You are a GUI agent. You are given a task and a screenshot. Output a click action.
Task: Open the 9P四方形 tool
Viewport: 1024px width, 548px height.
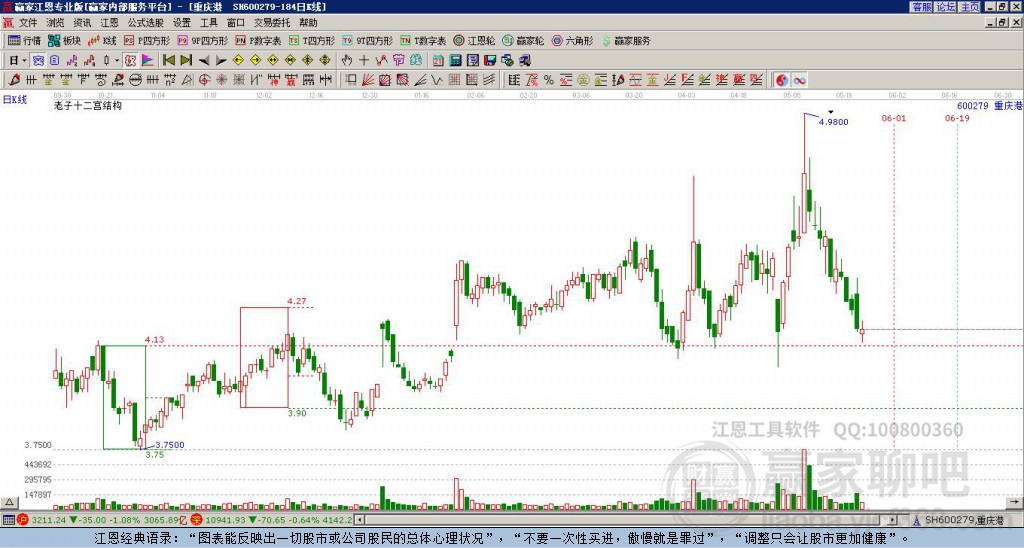click(x=203, y=40)
